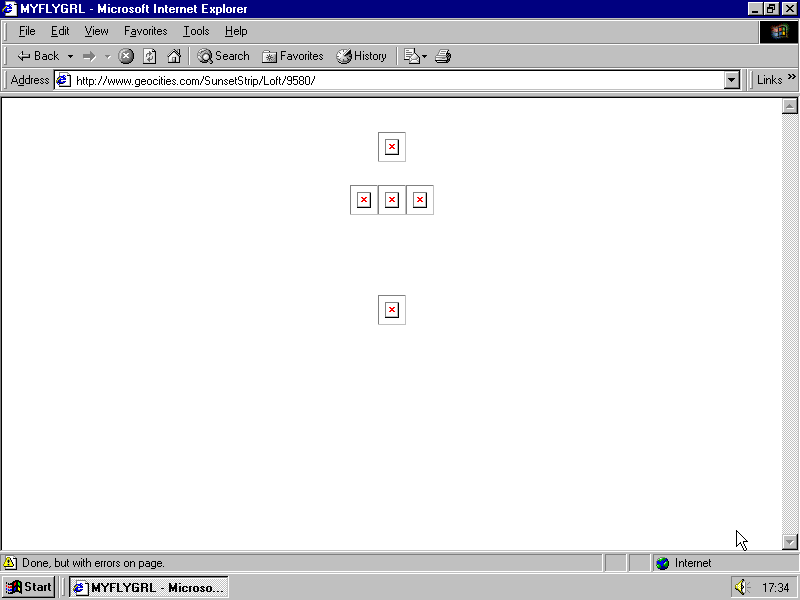Click the scrollbar down arrow

(789, 541)
